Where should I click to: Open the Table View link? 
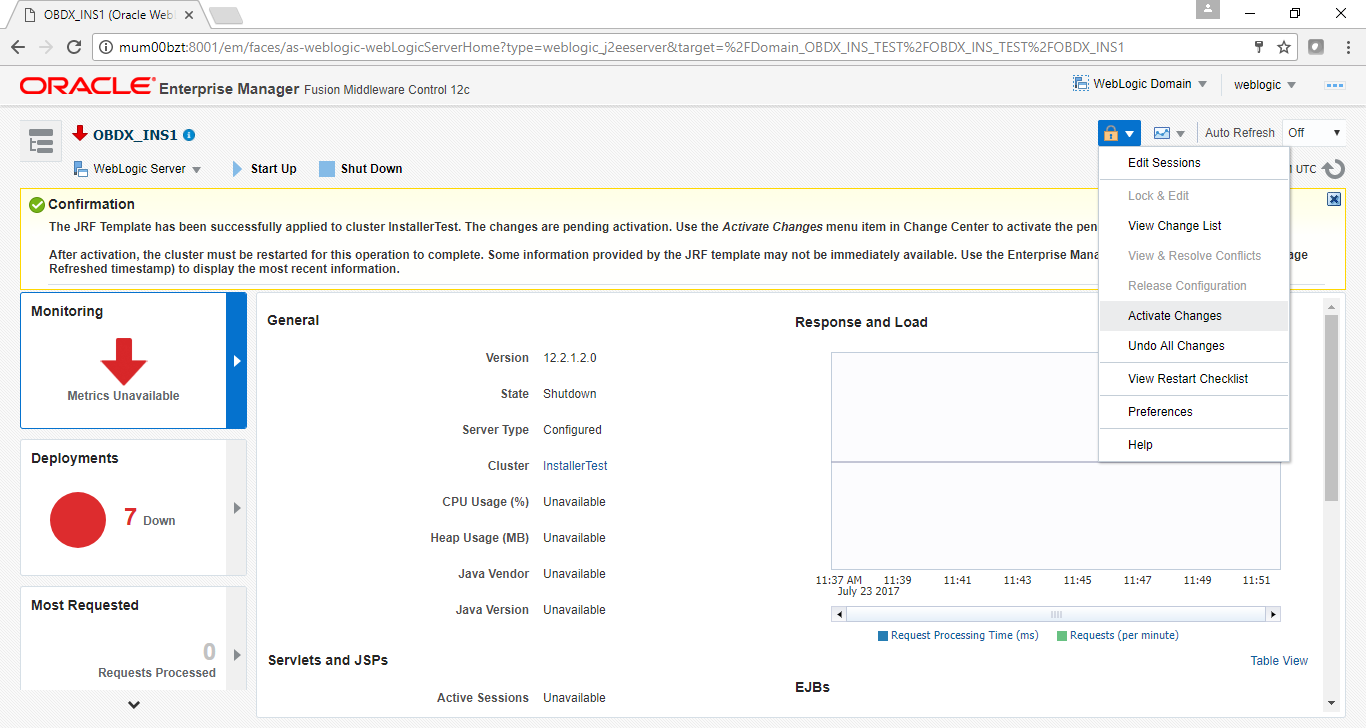1279,661
